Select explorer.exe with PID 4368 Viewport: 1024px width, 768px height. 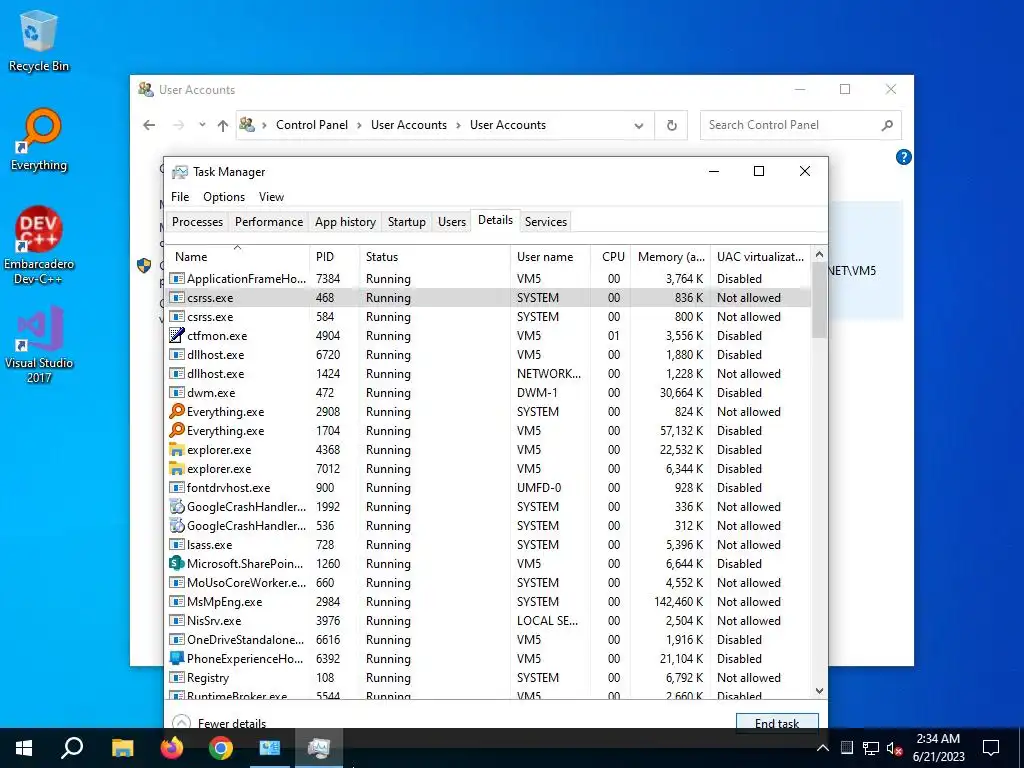(x=488, y=450)
